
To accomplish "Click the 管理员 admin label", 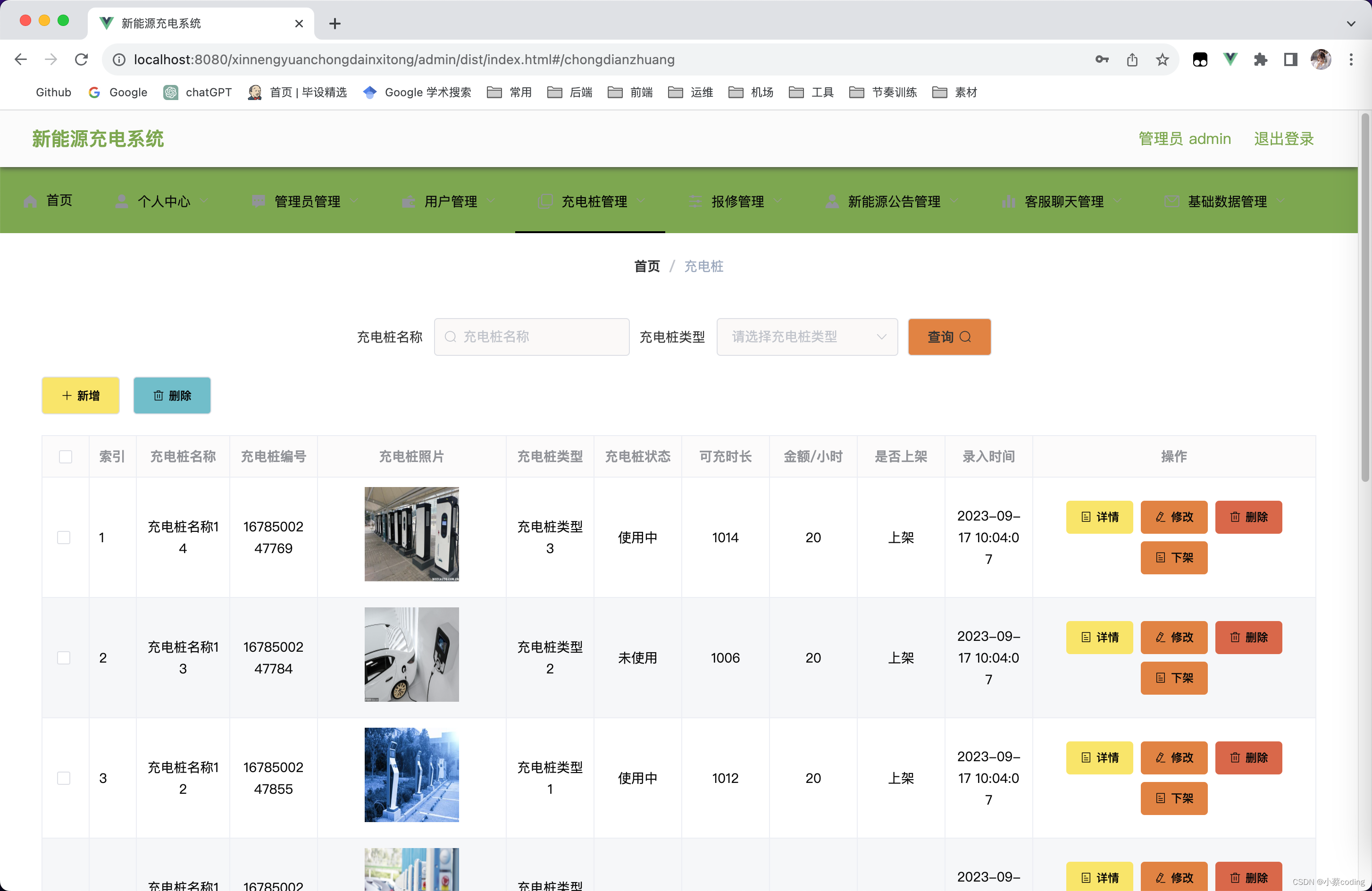I will pyautogui.click(x=1184, y=139).
